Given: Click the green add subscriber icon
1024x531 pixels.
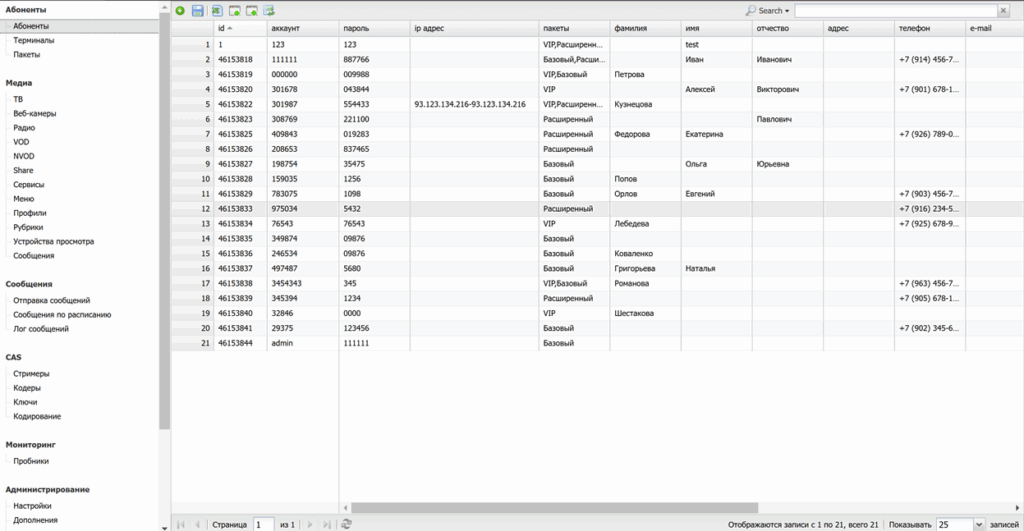Looking at the screenshot, I should click(180, 11).
